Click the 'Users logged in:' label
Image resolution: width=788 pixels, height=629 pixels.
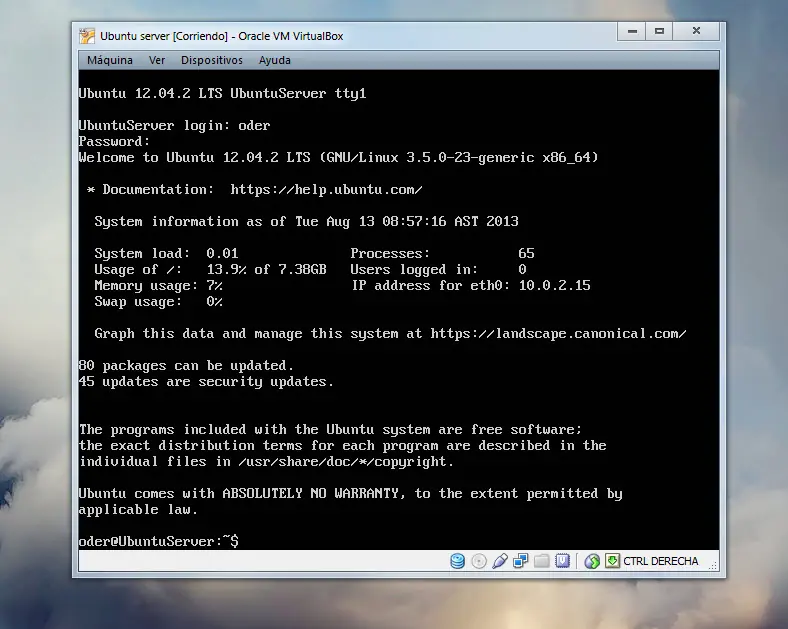[414, 269]
